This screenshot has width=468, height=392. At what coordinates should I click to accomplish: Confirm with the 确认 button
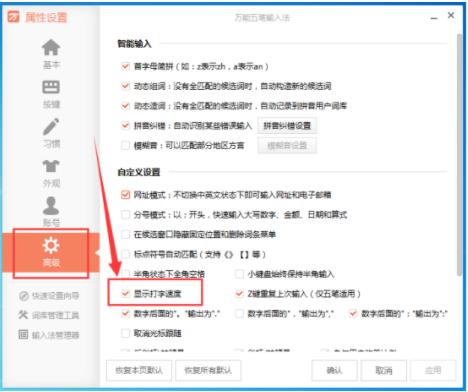coord(334,370)
